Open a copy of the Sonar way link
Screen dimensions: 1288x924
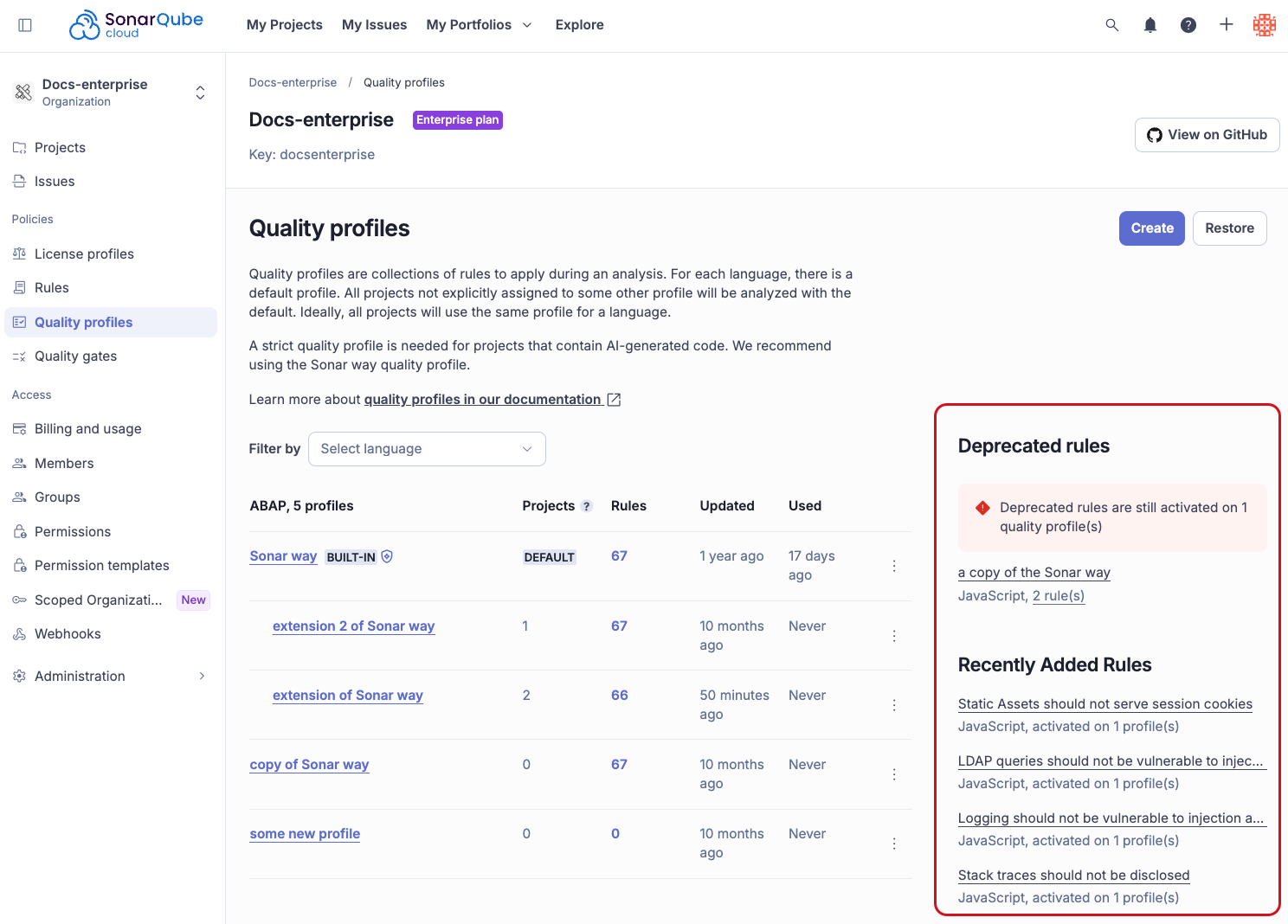(1034, 573)
